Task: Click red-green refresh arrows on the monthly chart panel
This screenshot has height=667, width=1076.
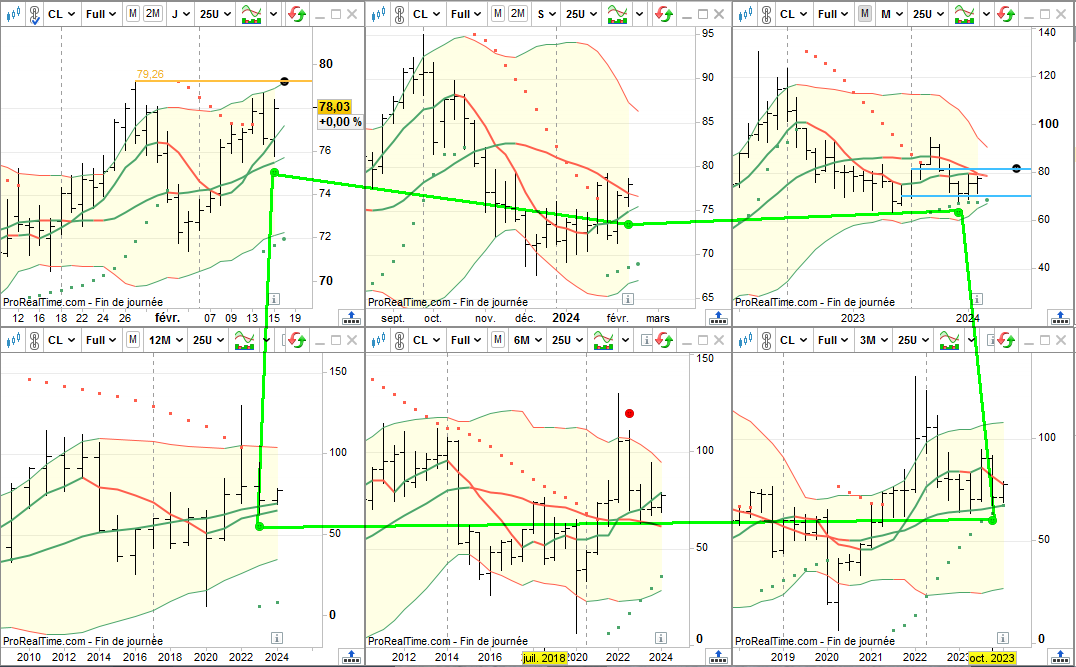Action: click(1006, 14)
